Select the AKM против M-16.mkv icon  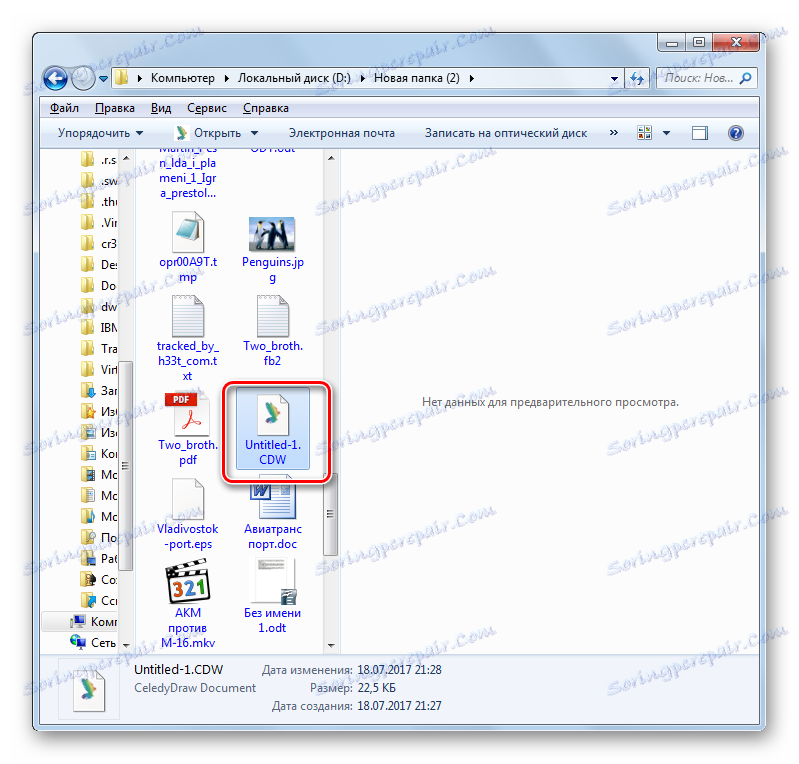pyautogui.click(x=188, y=582)
